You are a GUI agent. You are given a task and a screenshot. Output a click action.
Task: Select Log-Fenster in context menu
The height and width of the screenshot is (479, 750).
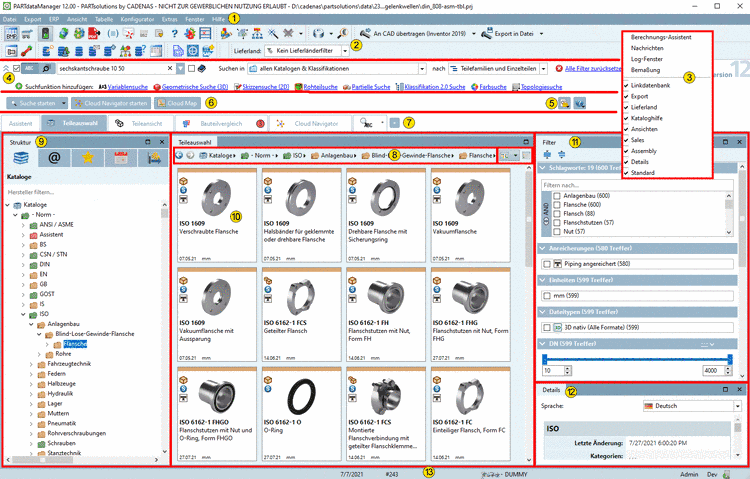[646, 59]
